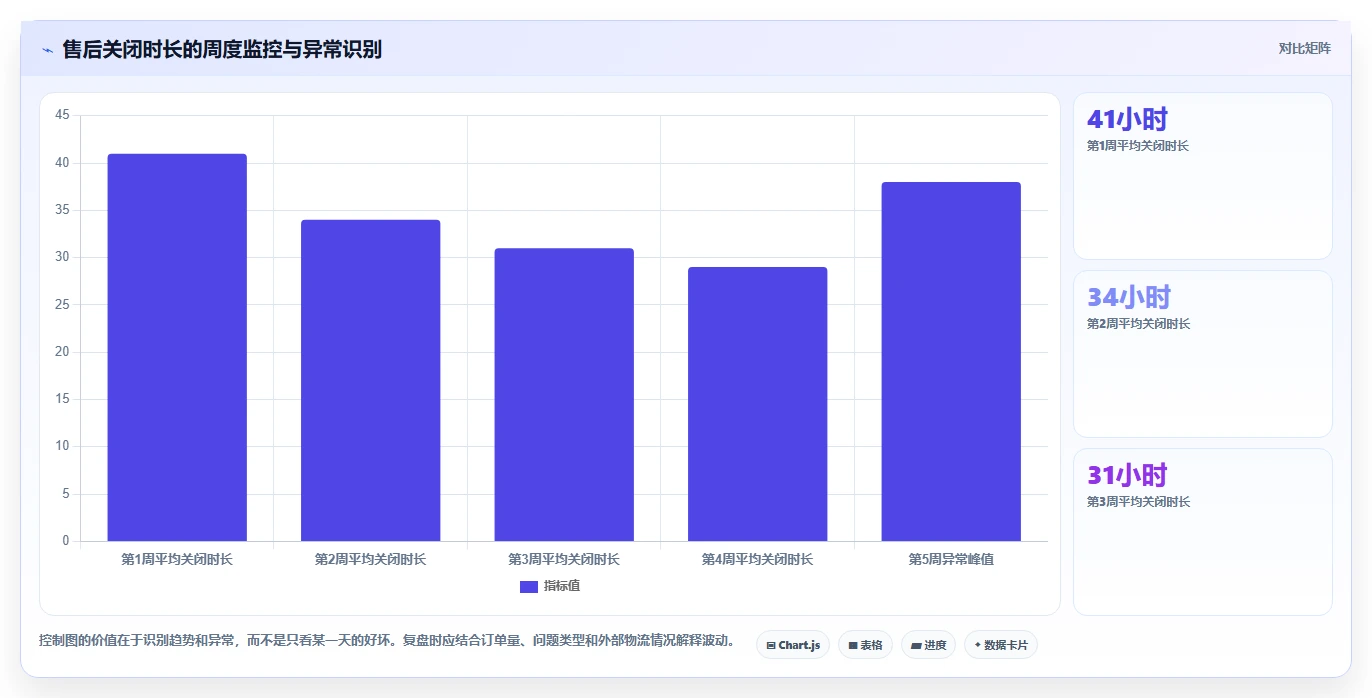Click the y-axis value 40
1372x698 pixels.
pyautogui.click(x=62, y=163)
